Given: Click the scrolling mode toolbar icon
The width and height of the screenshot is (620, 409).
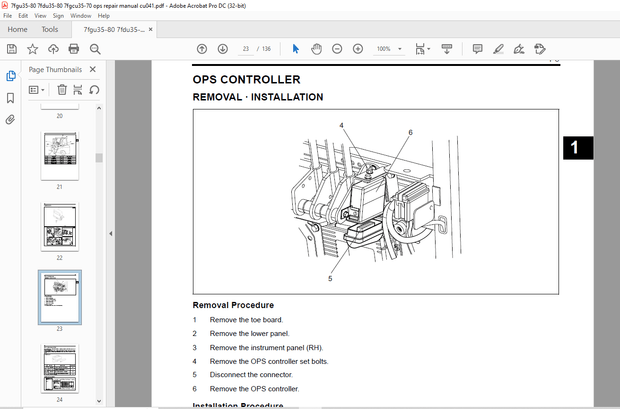Looking at the screenshot, I should pos(447,49).
